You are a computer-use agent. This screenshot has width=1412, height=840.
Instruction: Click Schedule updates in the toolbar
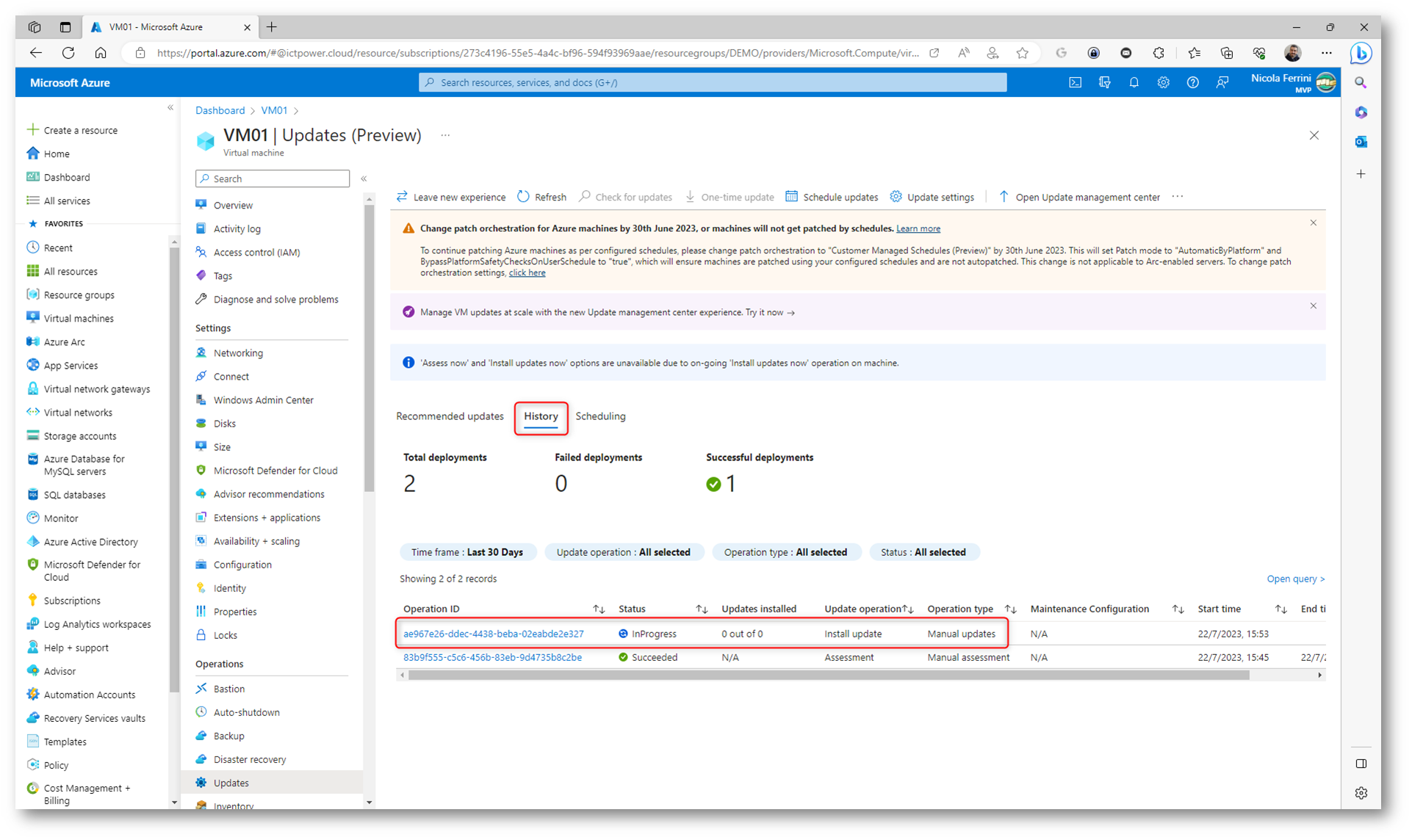pos(832,197)
